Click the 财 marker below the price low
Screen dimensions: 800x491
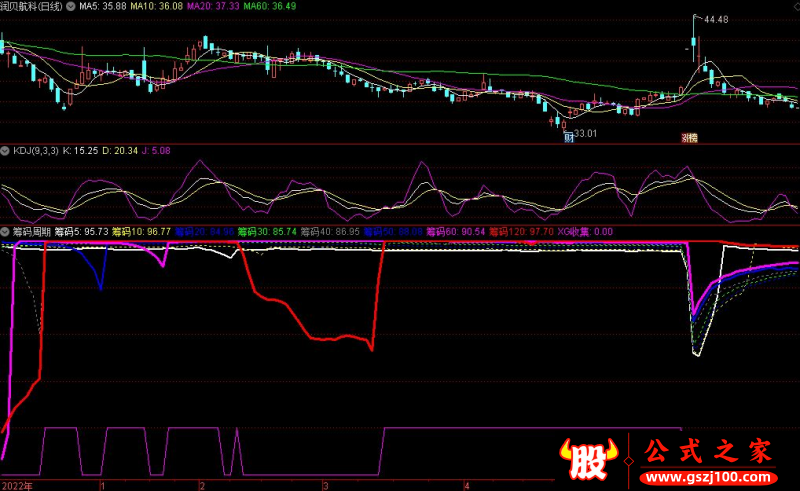pos(568,136)
